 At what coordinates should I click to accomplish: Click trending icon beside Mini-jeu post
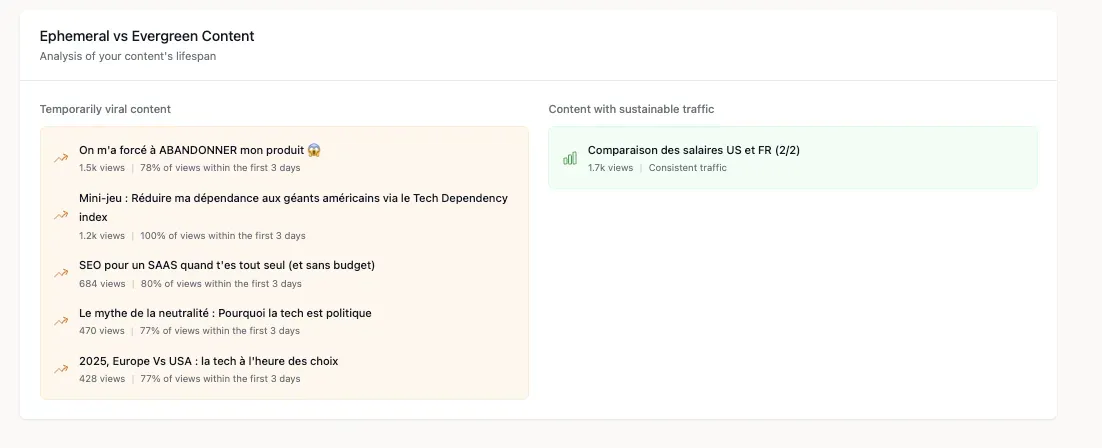click(61, 216)
